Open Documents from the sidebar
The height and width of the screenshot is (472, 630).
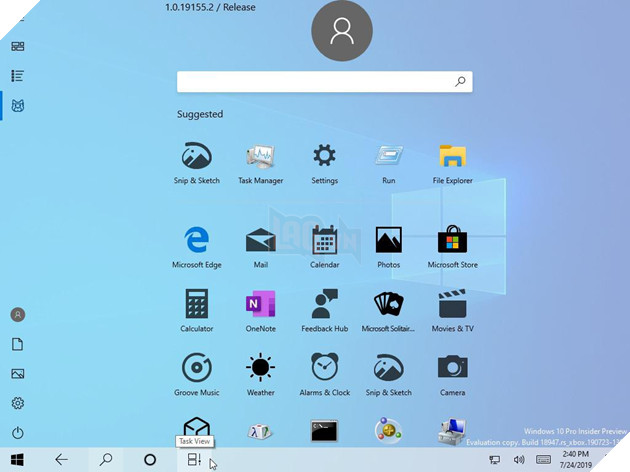[x=17, y=344]
